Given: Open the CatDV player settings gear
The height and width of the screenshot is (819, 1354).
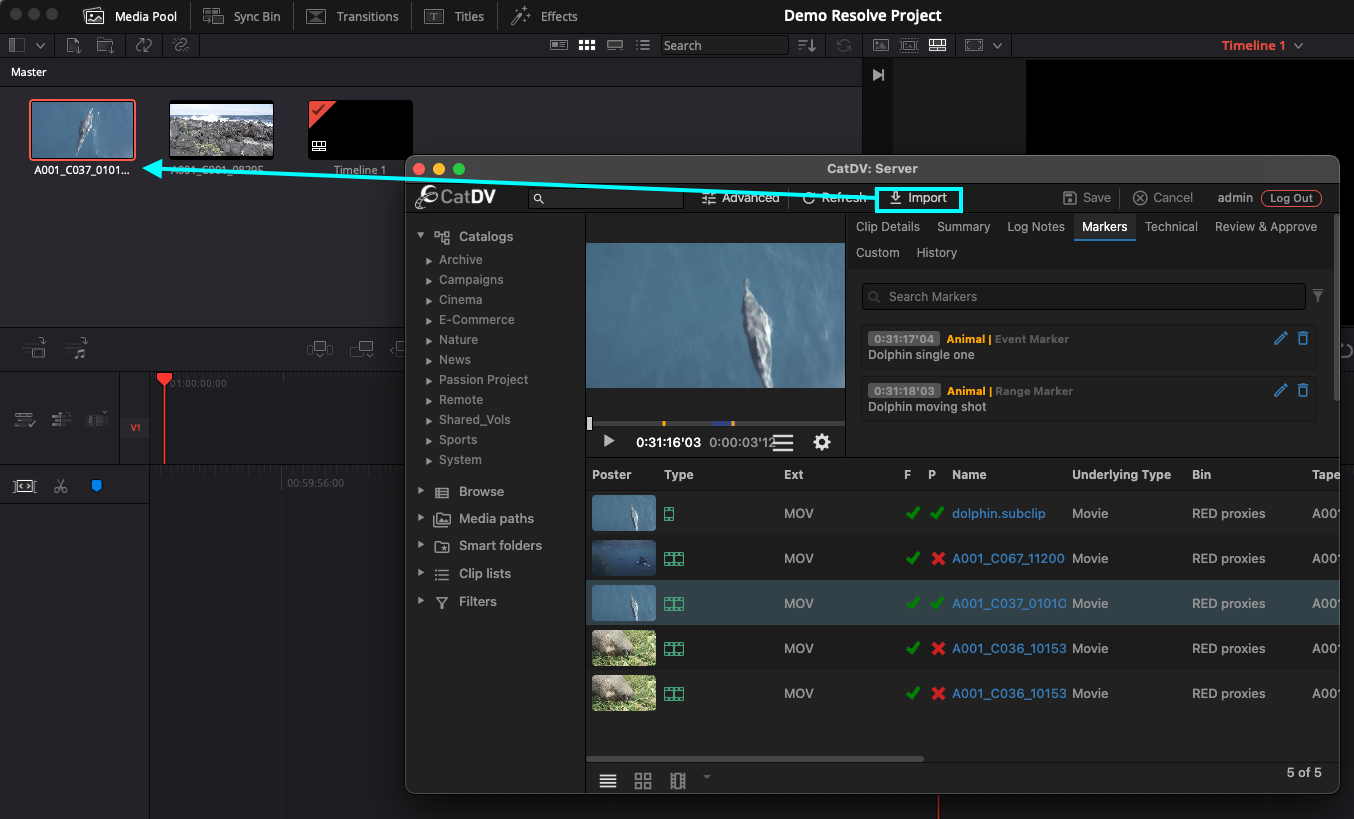Looking at the screenshot, I should coord(822,442).
